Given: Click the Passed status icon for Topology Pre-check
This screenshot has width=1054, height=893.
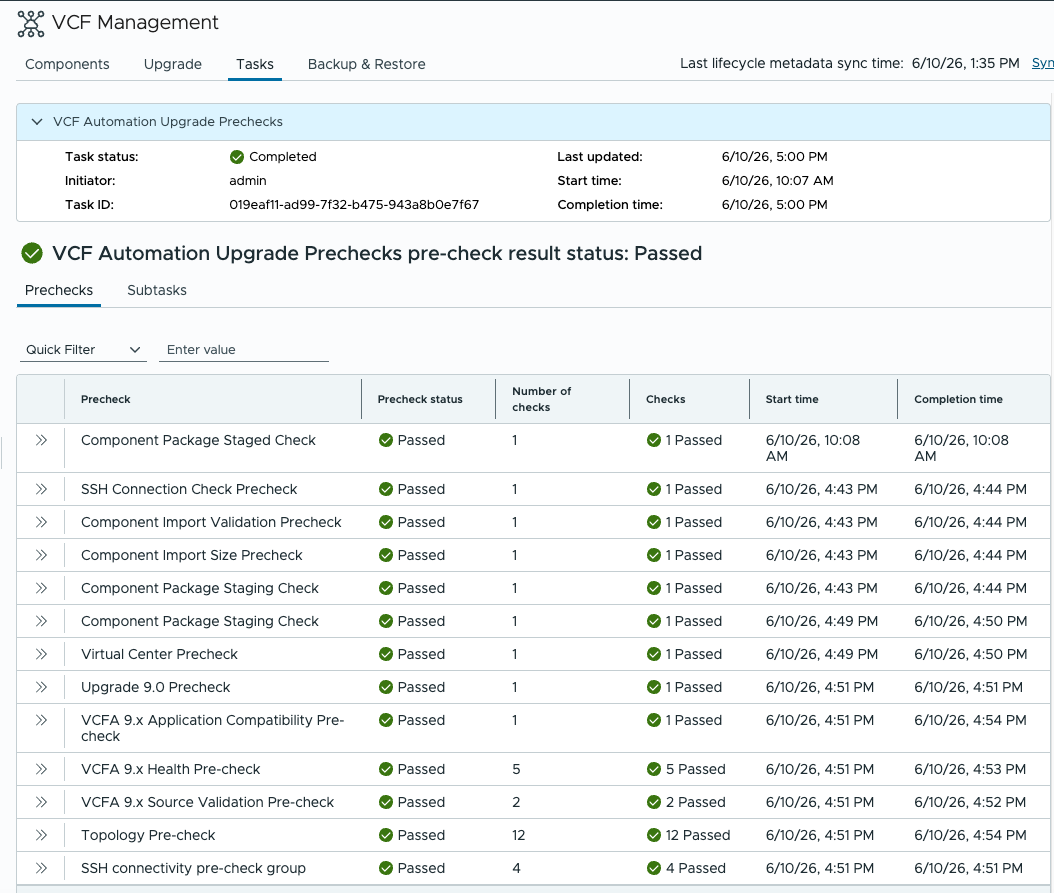Looking at the screenshot, I should click(x=386, y=834).
